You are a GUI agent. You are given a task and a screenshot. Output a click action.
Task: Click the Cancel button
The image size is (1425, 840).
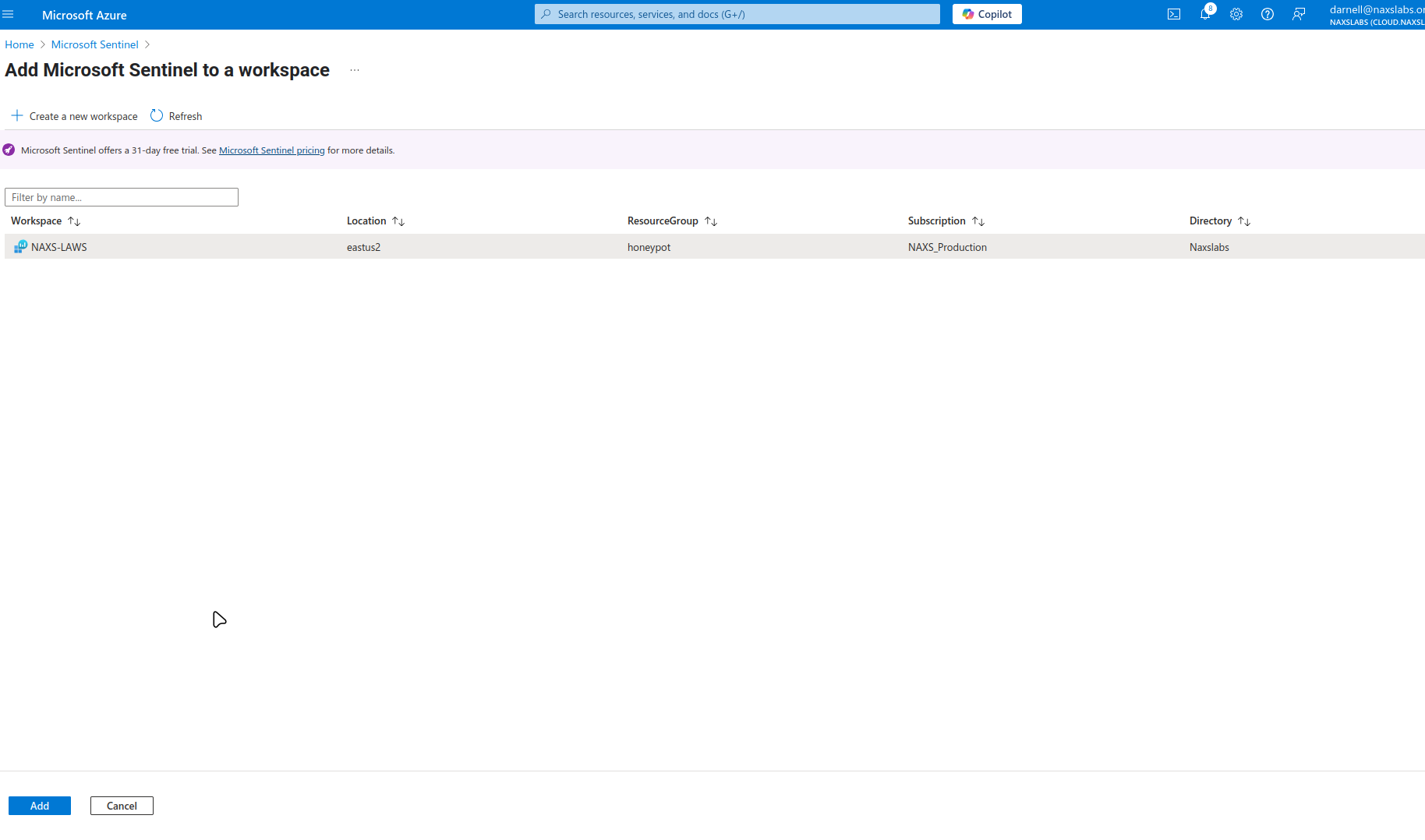[122, 806]
